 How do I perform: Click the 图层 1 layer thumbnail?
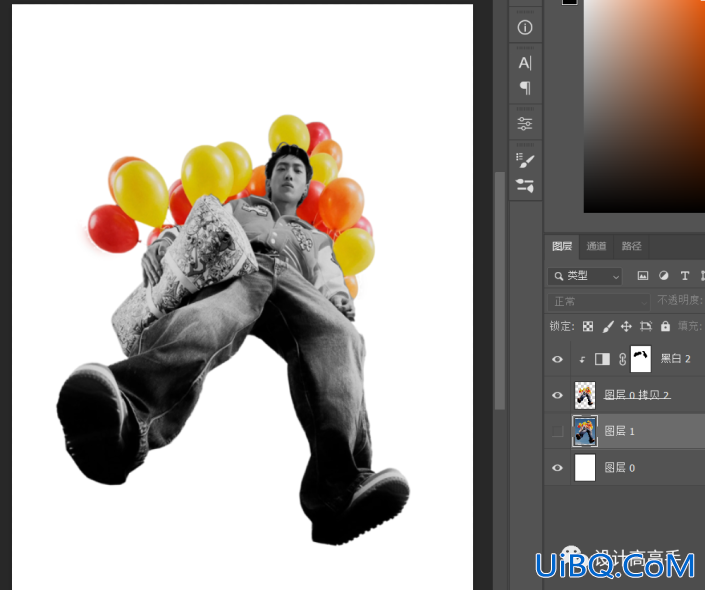(x=585, y=431)
